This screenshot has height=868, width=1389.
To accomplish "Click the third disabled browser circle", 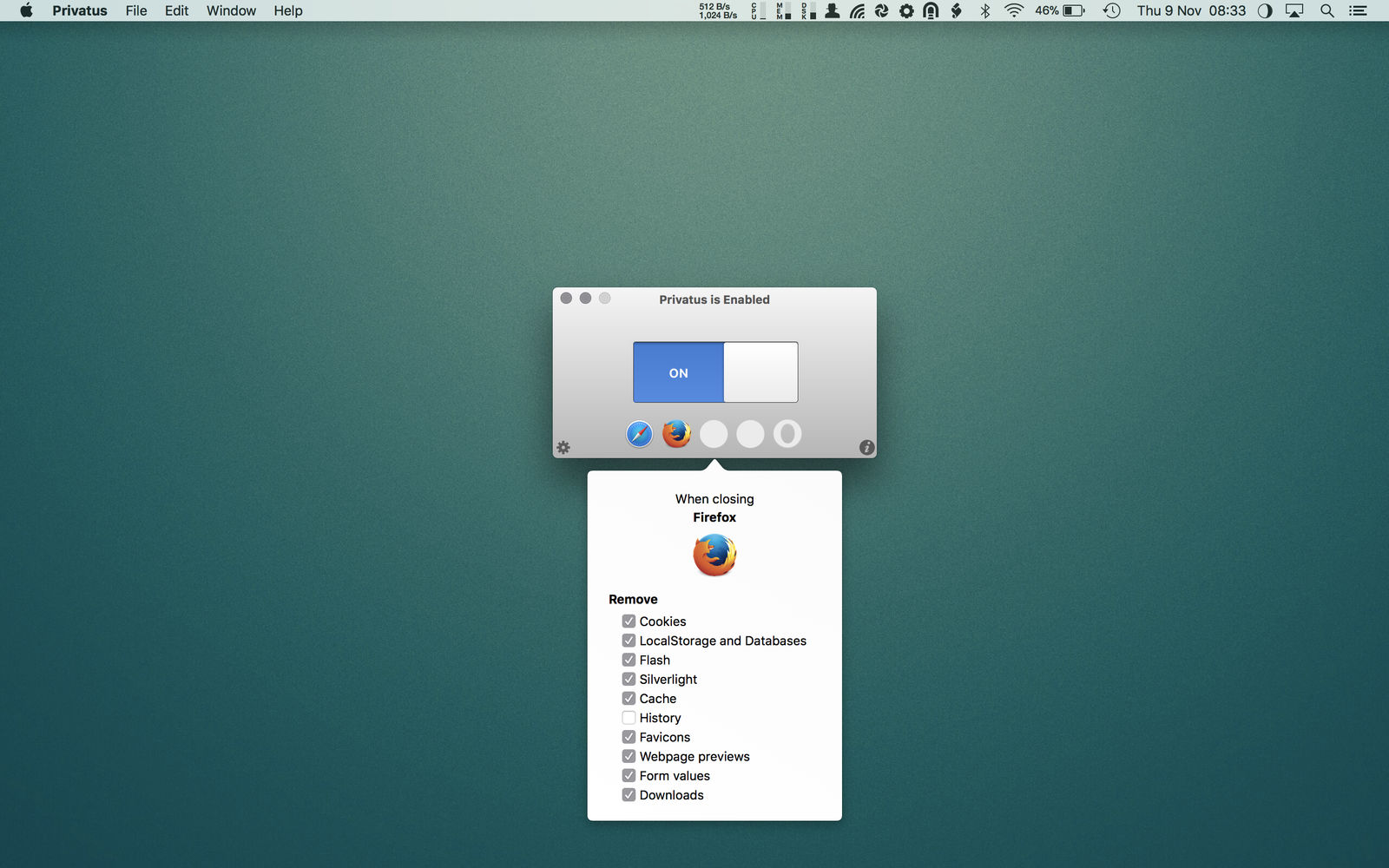I will click(x=714, y=434).
